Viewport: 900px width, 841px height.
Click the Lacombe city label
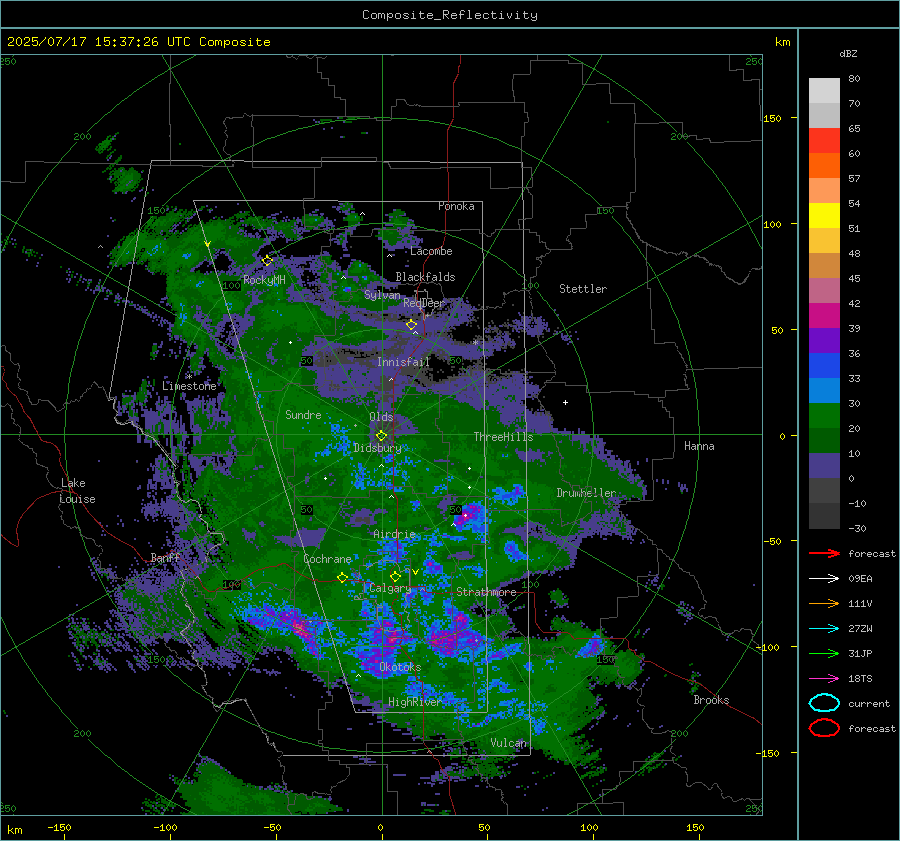point(431,251)
